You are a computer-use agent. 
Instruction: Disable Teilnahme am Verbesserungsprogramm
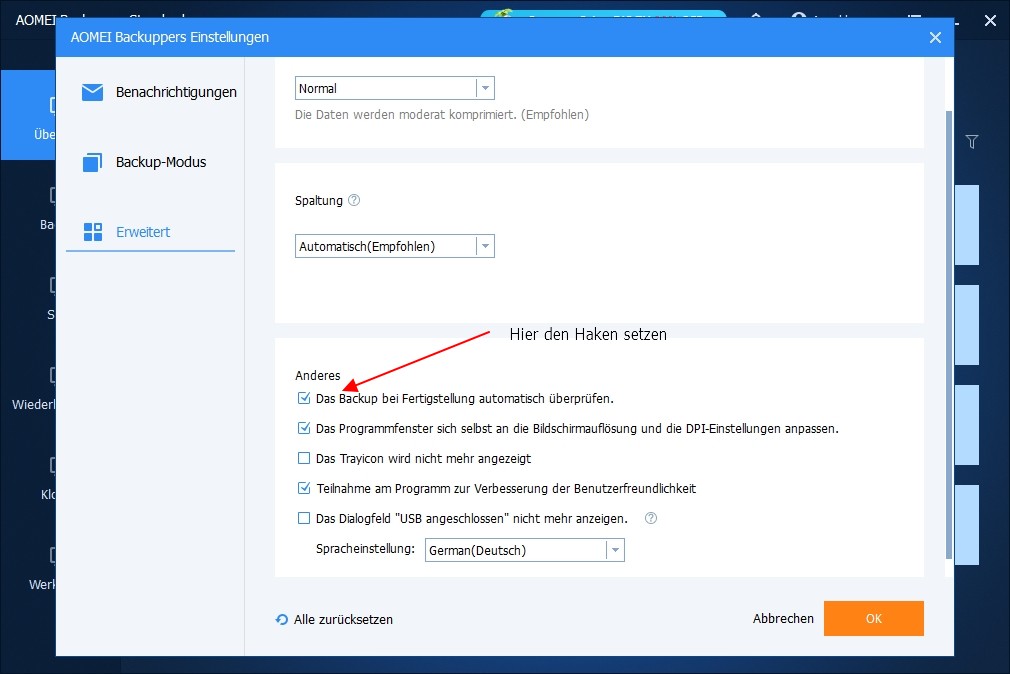303,488
